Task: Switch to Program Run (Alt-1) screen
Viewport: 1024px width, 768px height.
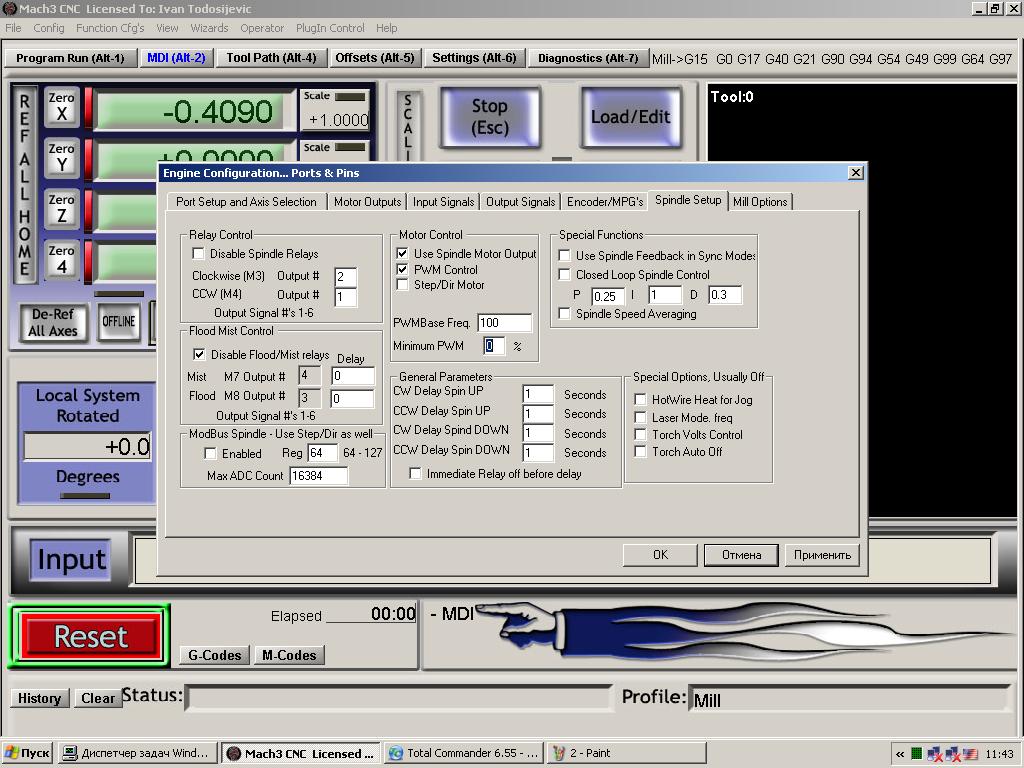Action: point(71,58)
